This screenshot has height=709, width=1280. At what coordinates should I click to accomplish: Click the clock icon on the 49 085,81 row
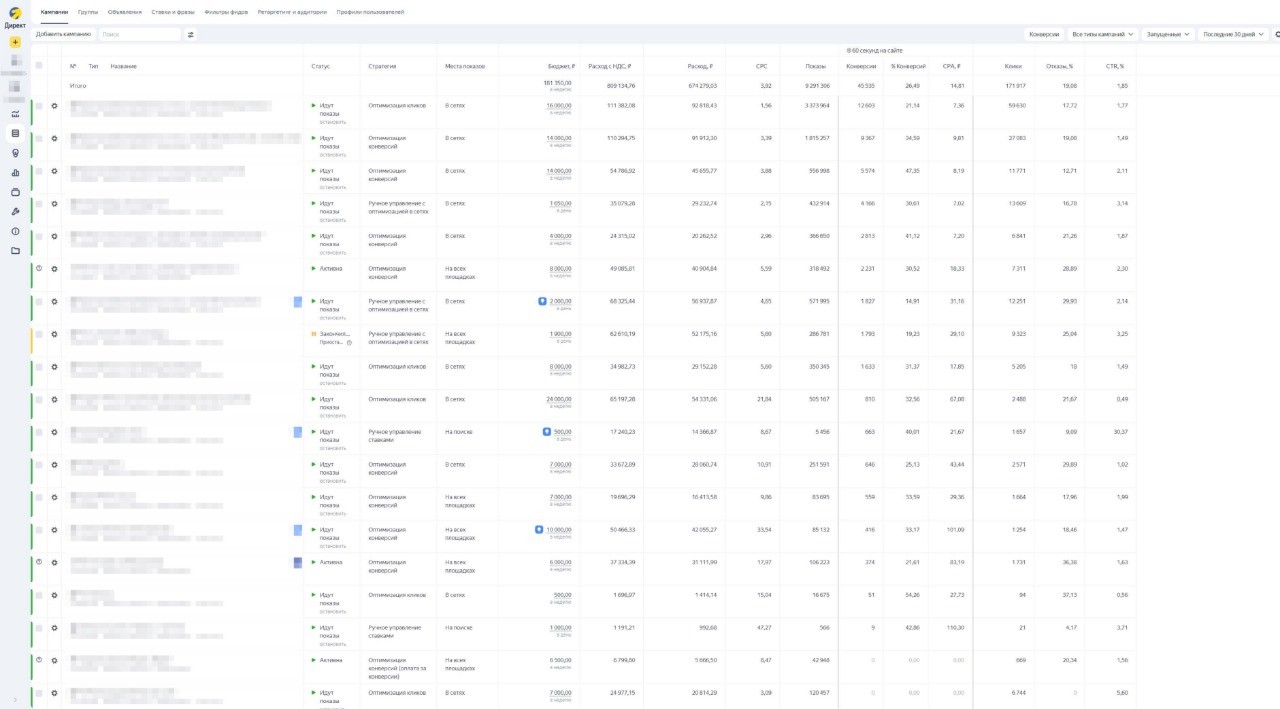(x=39, y=268)
